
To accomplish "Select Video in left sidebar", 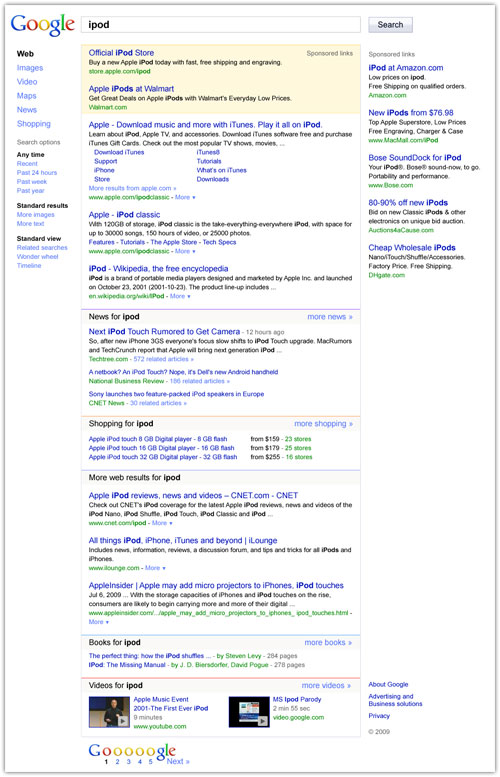I will pos(27,82).
